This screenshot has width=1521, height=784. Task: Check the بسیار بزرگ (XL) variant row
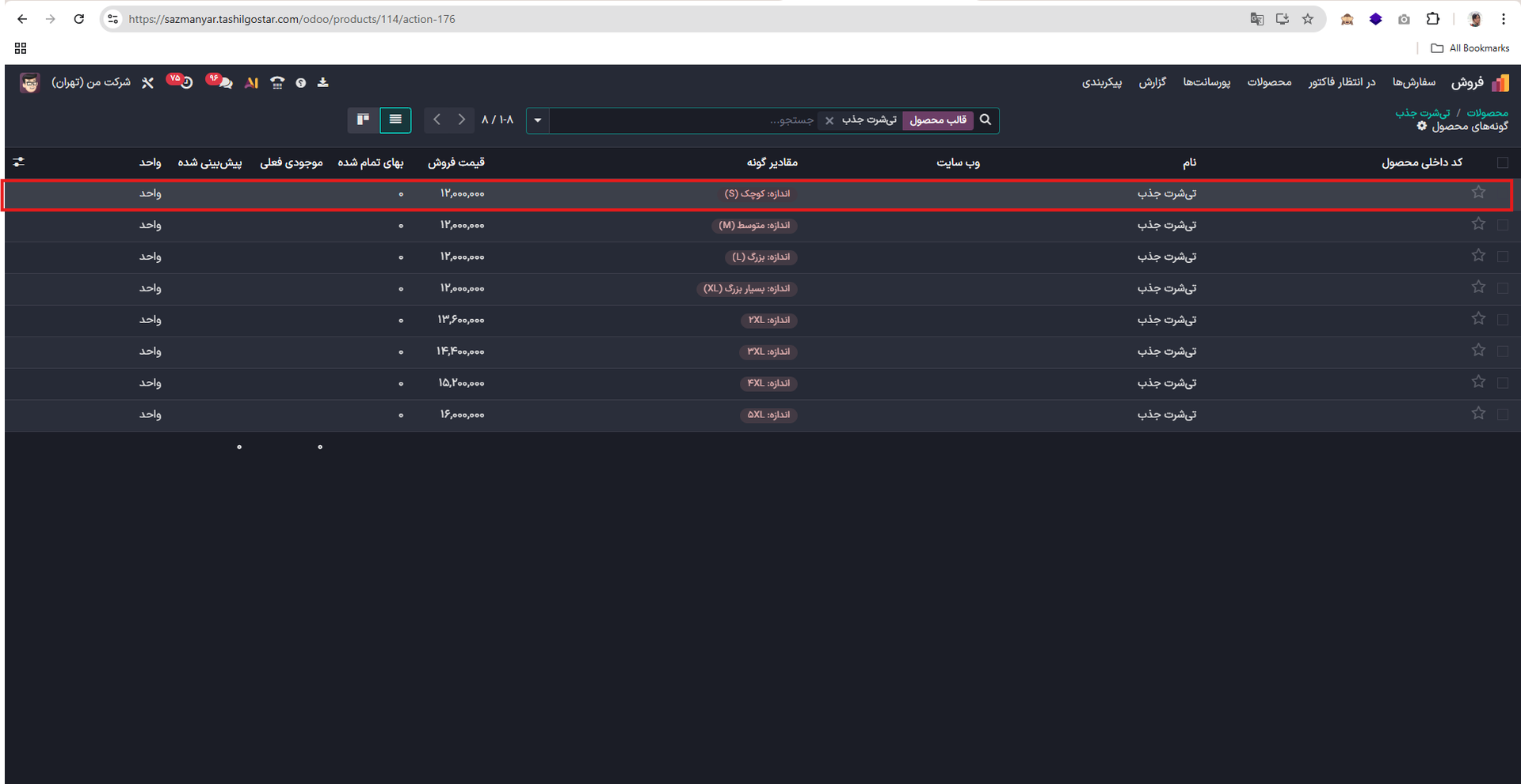pyautogui.click(x=1503, y=288)
